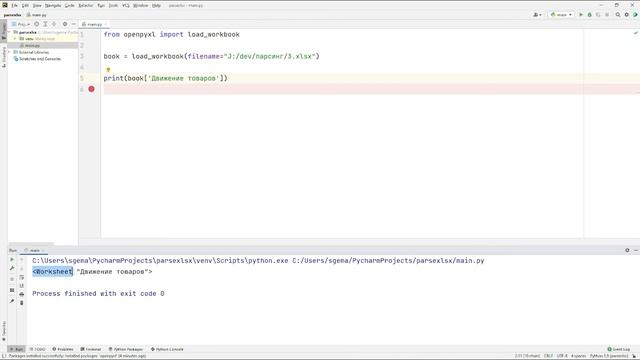This screenshot has width=640, height=360.
Task: Open the Code menu
Action: 69,5
